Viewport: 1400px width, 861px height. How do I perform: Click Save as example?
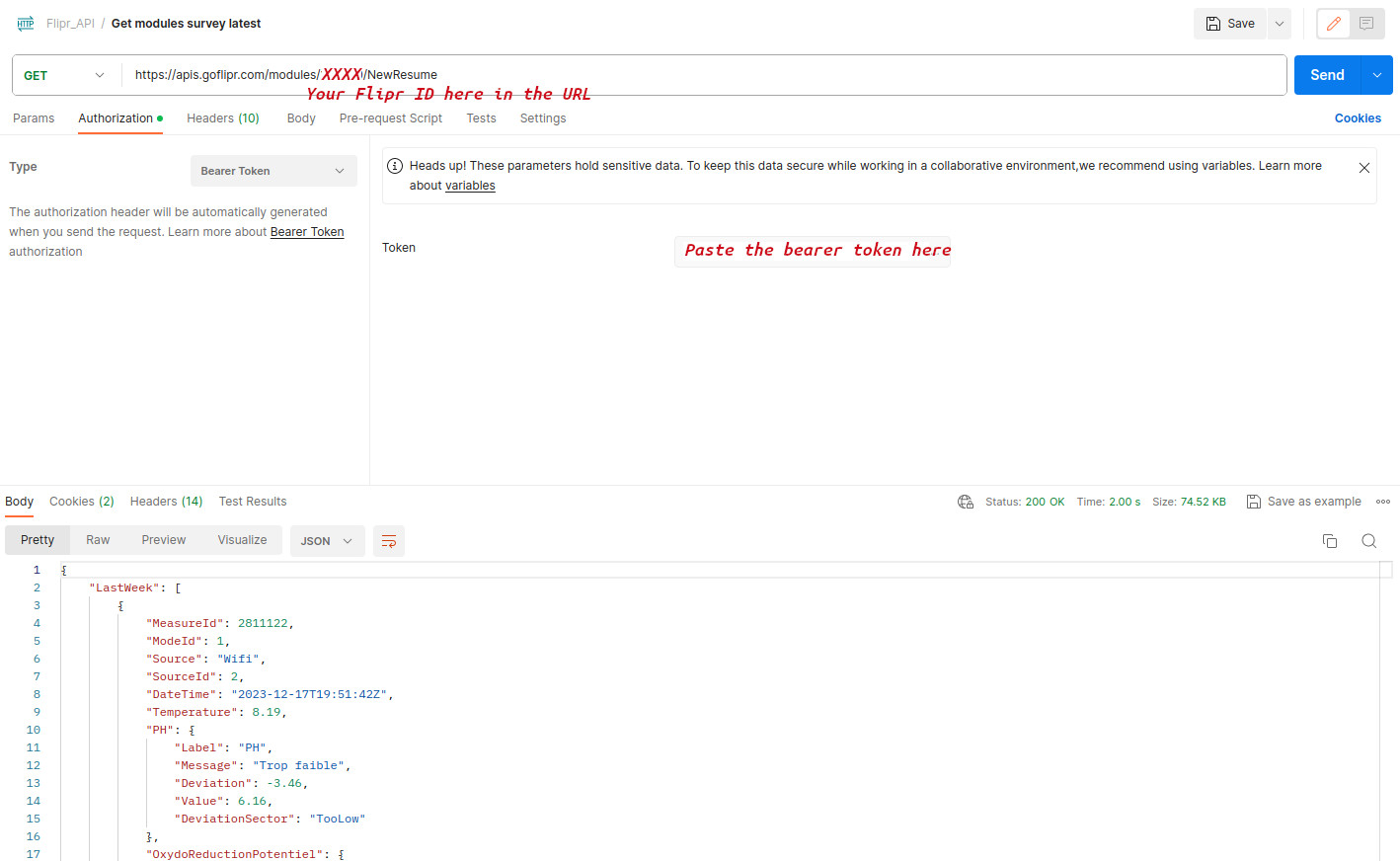(x=1303, y=502)
